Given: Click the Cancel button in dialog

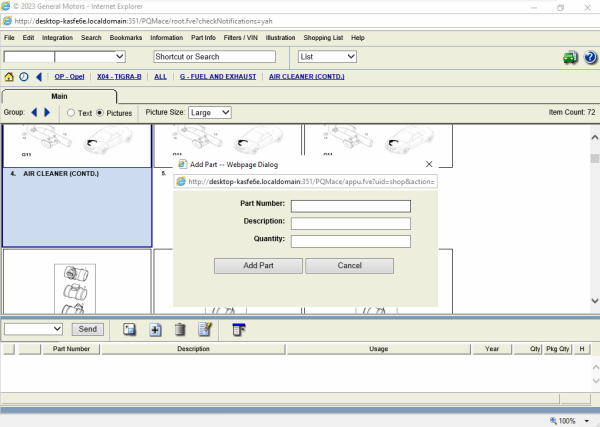Looking at the screenshot, I should click(349, 266).
